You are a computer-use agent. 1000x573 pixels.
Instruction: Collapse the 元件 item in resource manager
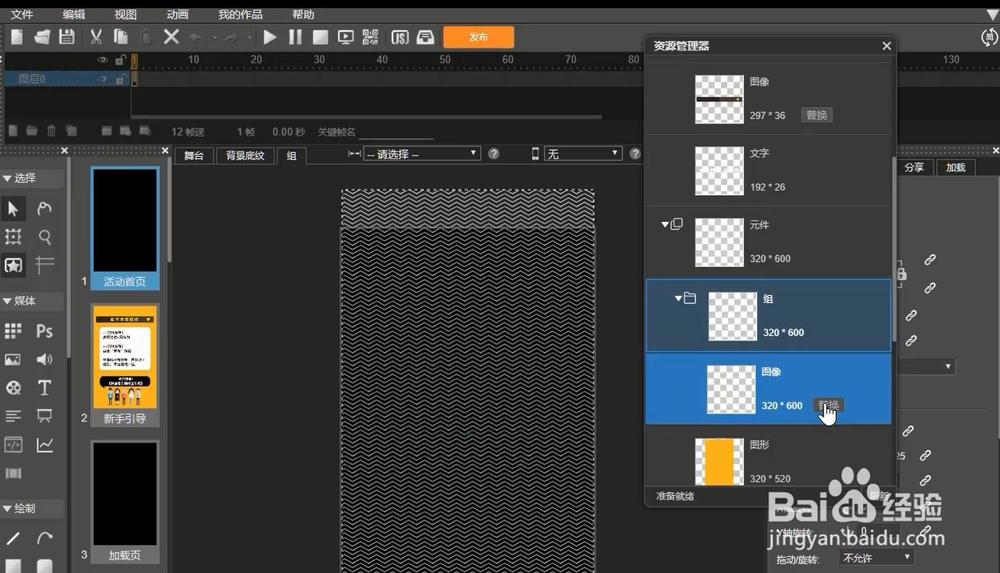point(665,225)
